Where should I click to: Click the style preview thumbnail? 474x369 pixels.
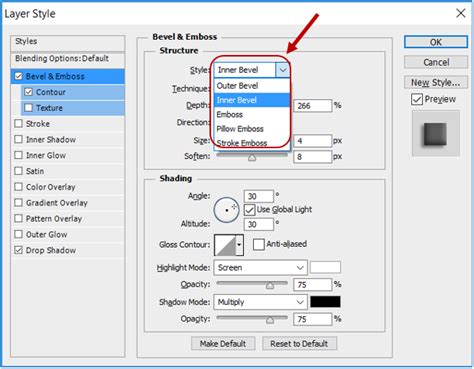435,134
